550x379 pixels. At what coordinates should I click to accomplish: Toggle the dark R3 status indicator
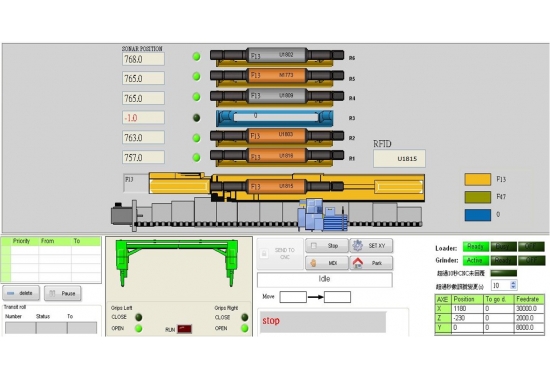pos(197,118)
